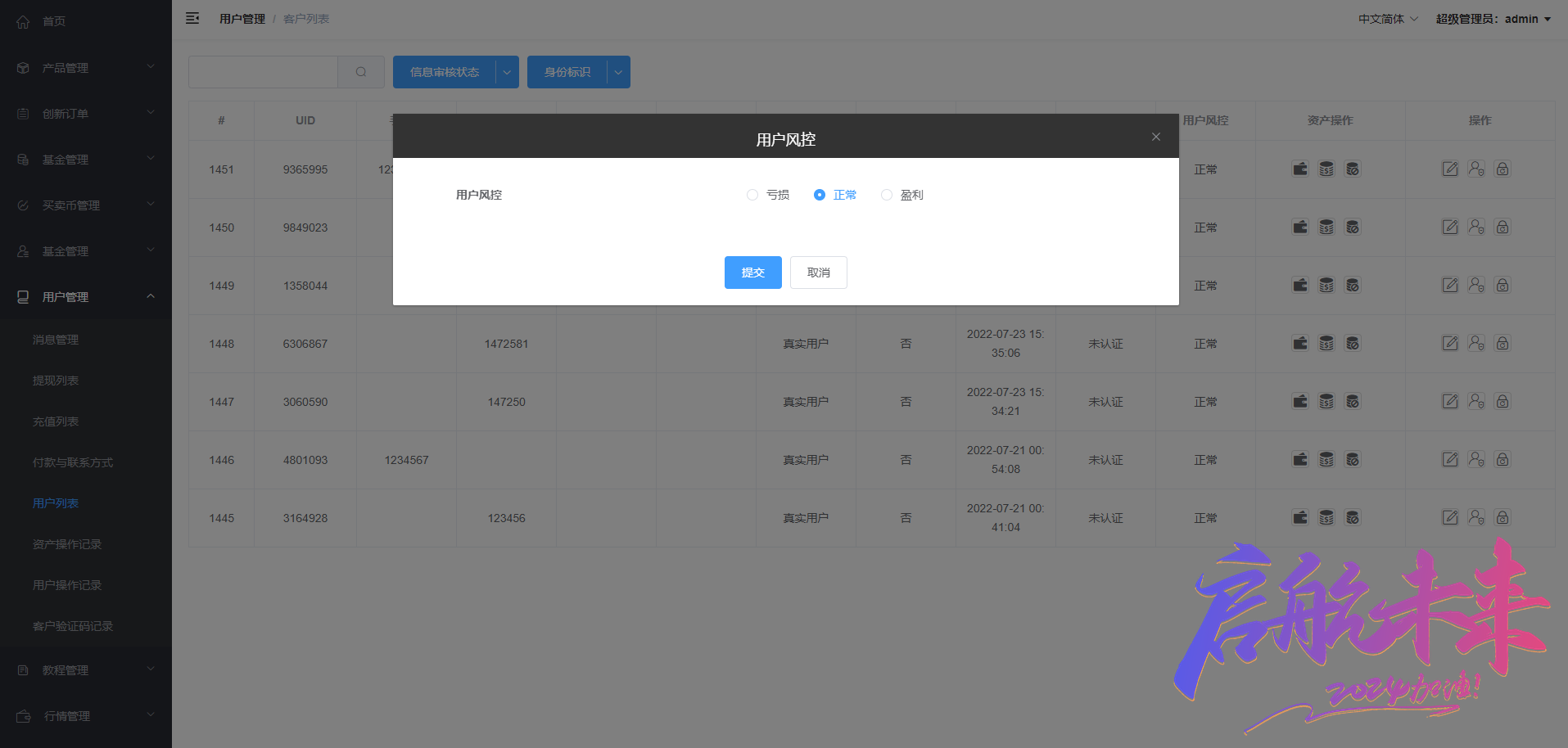Click lock reset icon for row 1447

[x=1502, y=402]
